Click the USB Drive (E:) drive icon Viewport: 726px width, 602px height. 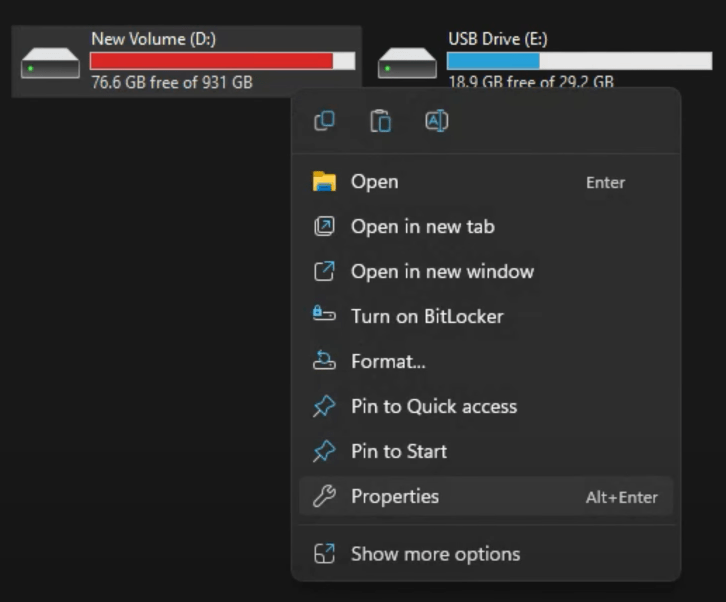(407, 63)
